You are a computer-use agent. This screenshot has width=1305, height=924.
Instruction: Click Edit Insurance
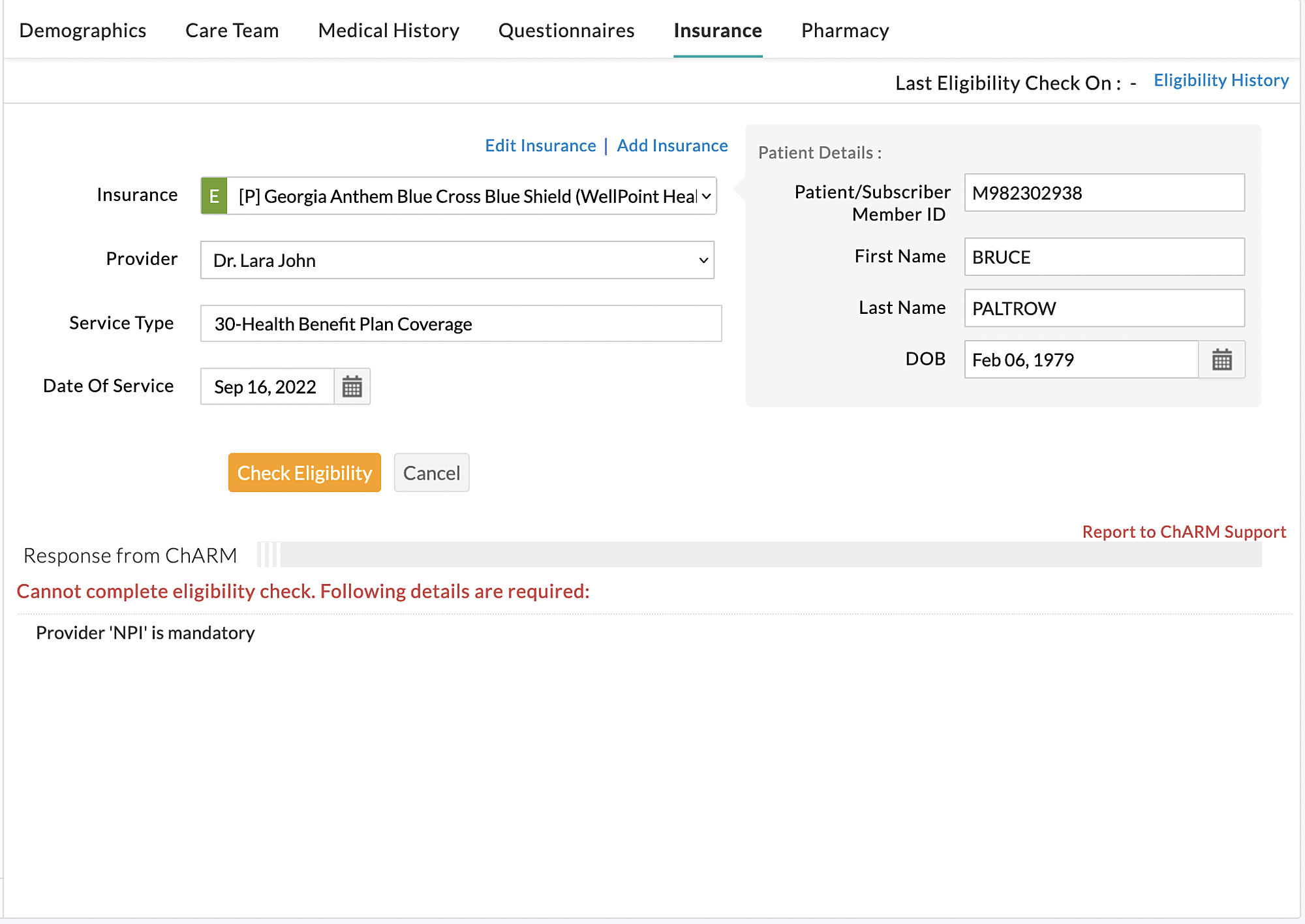540,146
